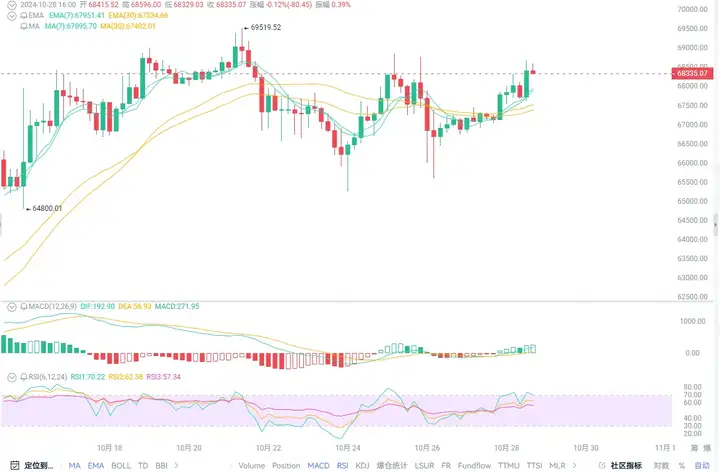Click the MA(30):67402.01 value label
This screenshot has height=472, width=720.
pyautogui.click(x=128, y=27)
